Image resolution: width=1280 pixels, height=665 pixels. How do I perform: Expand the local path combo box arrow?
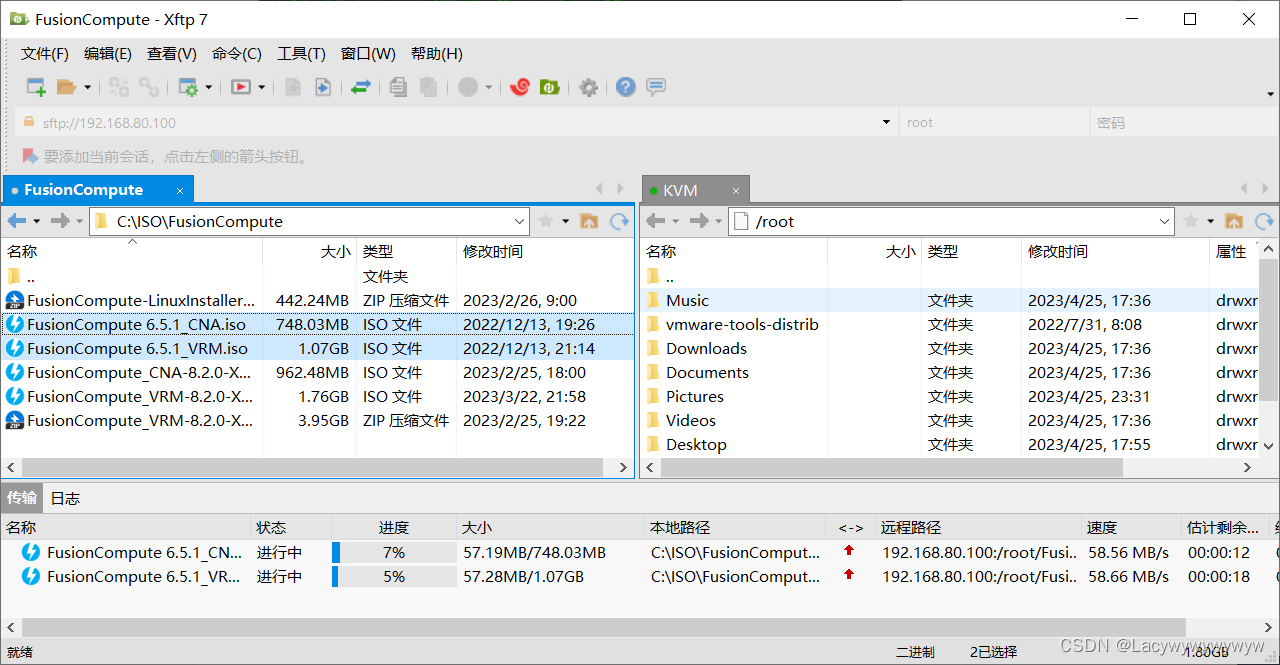(x=519, y=221)
